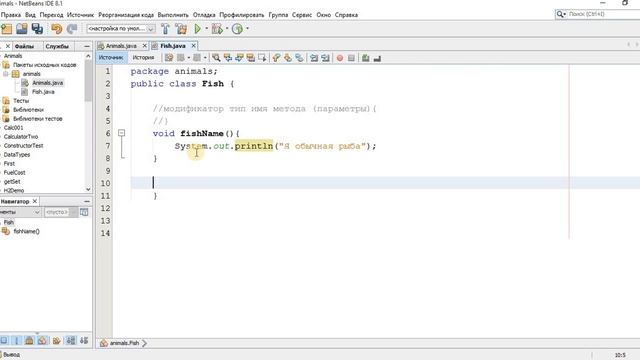The height and width of the screenshot is (360, 640).
Task: Undo the last edit with the toolbar arrow
Action: tap(56, 29)
